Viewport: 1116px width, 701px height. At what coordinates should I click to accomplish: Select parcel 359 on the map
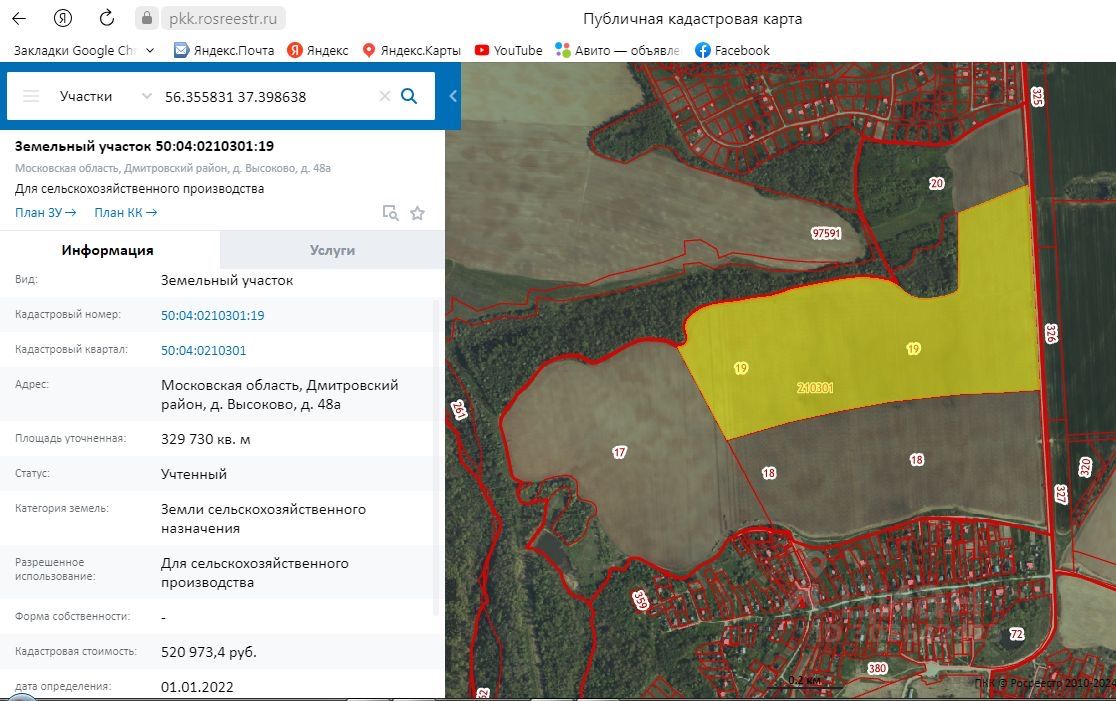(x=640, y=600)
